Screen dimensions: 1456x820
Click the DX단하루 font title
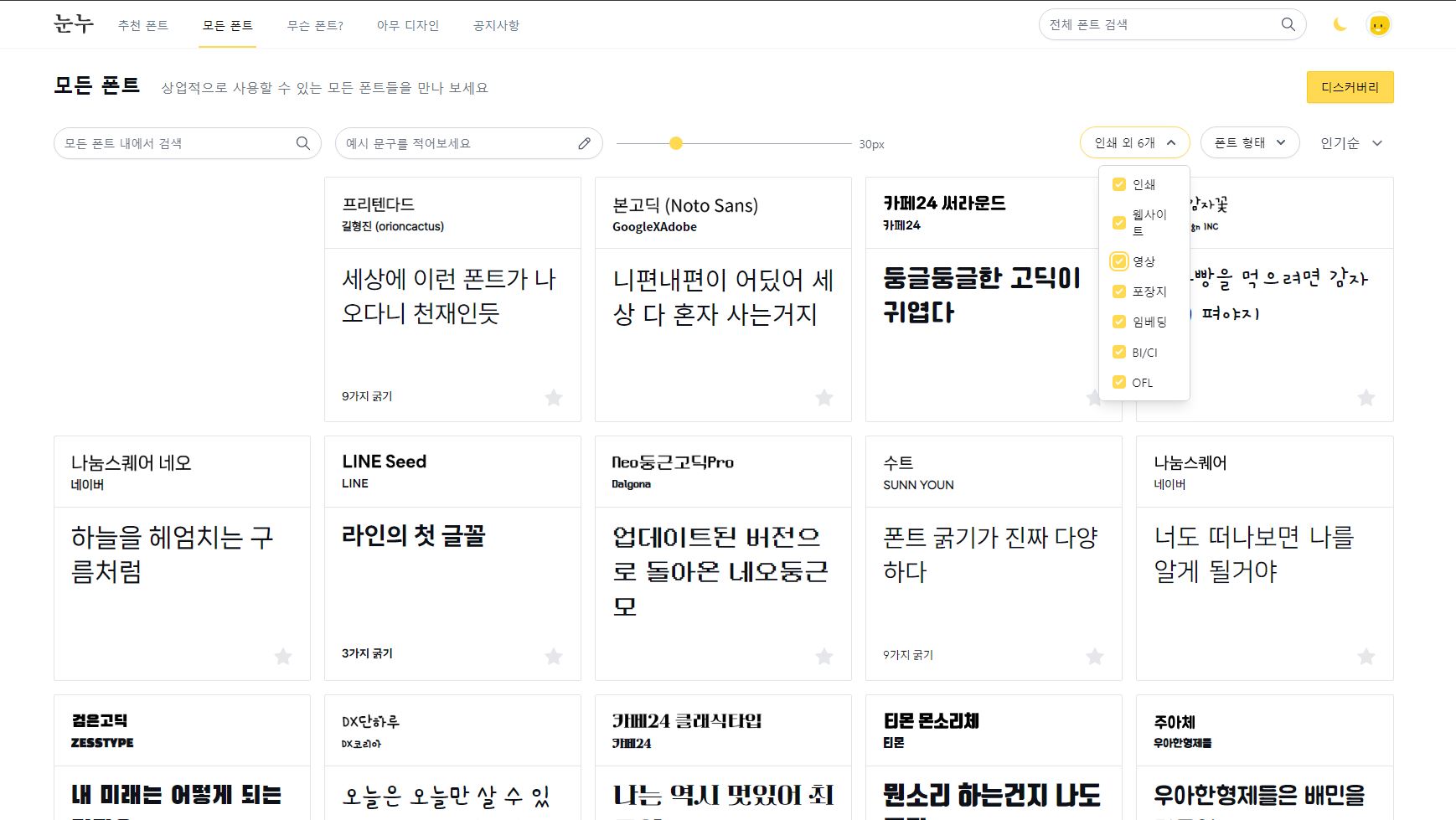pyautogui.click(x=370, y=721)
